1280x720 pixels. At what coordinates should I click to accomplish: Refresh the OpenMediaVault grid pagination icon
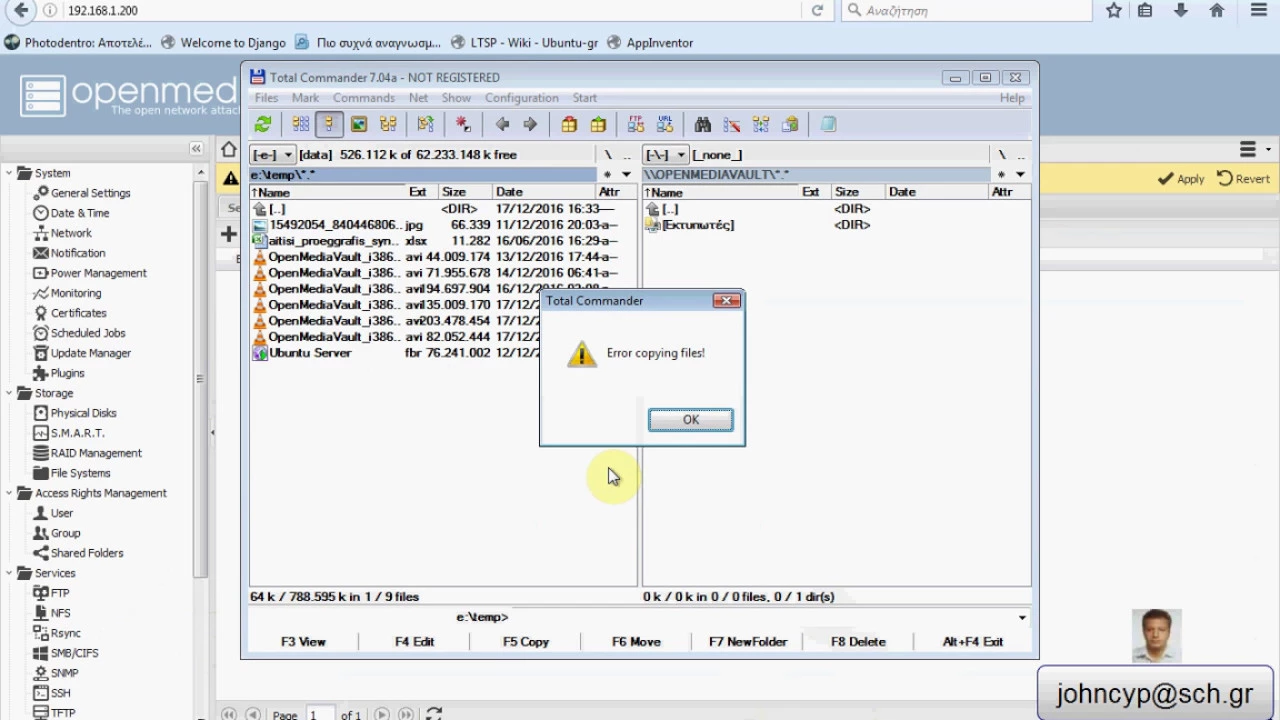[434, 714]
